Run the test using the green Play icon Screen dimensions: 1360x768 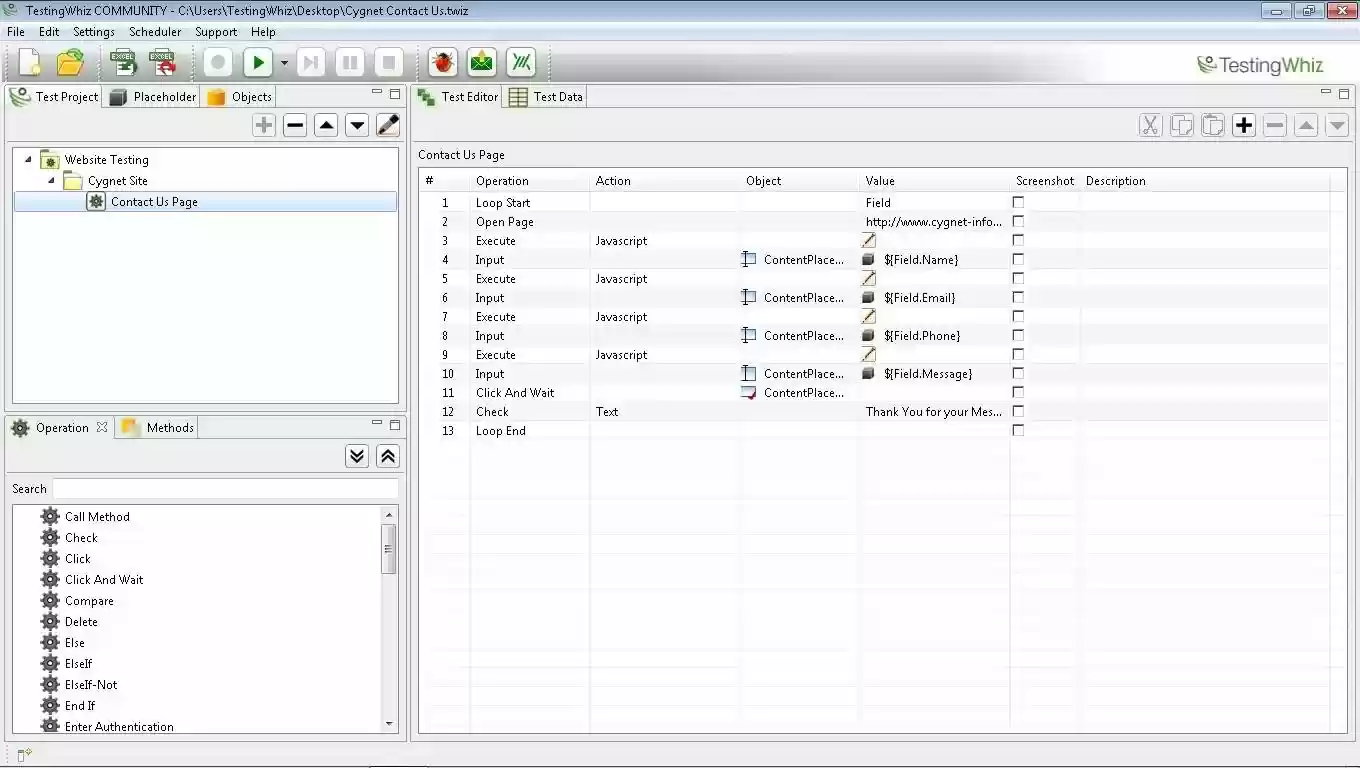pyautogui.click(x=257, y=62)
